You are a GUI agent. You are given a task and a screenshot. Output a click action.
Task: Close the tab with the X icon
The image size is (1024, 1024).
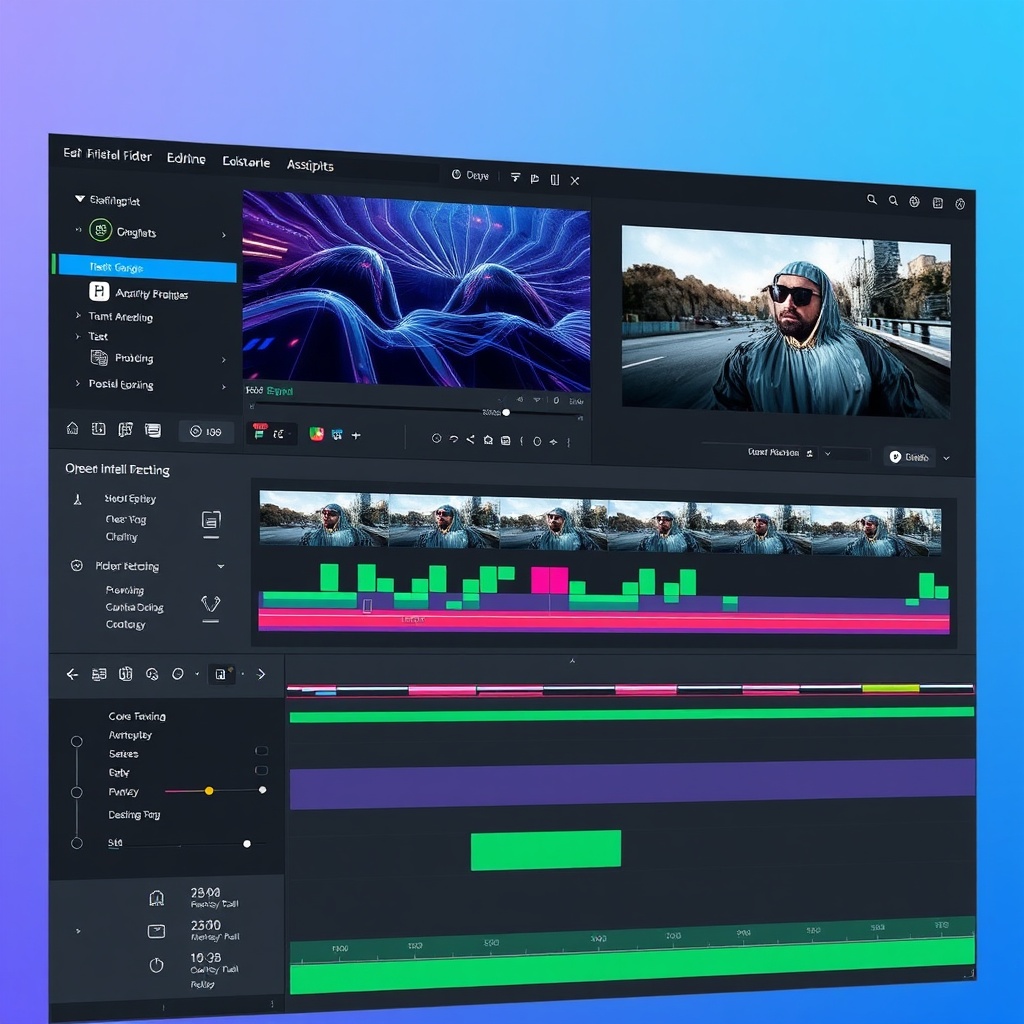click(x=575, y=181)
